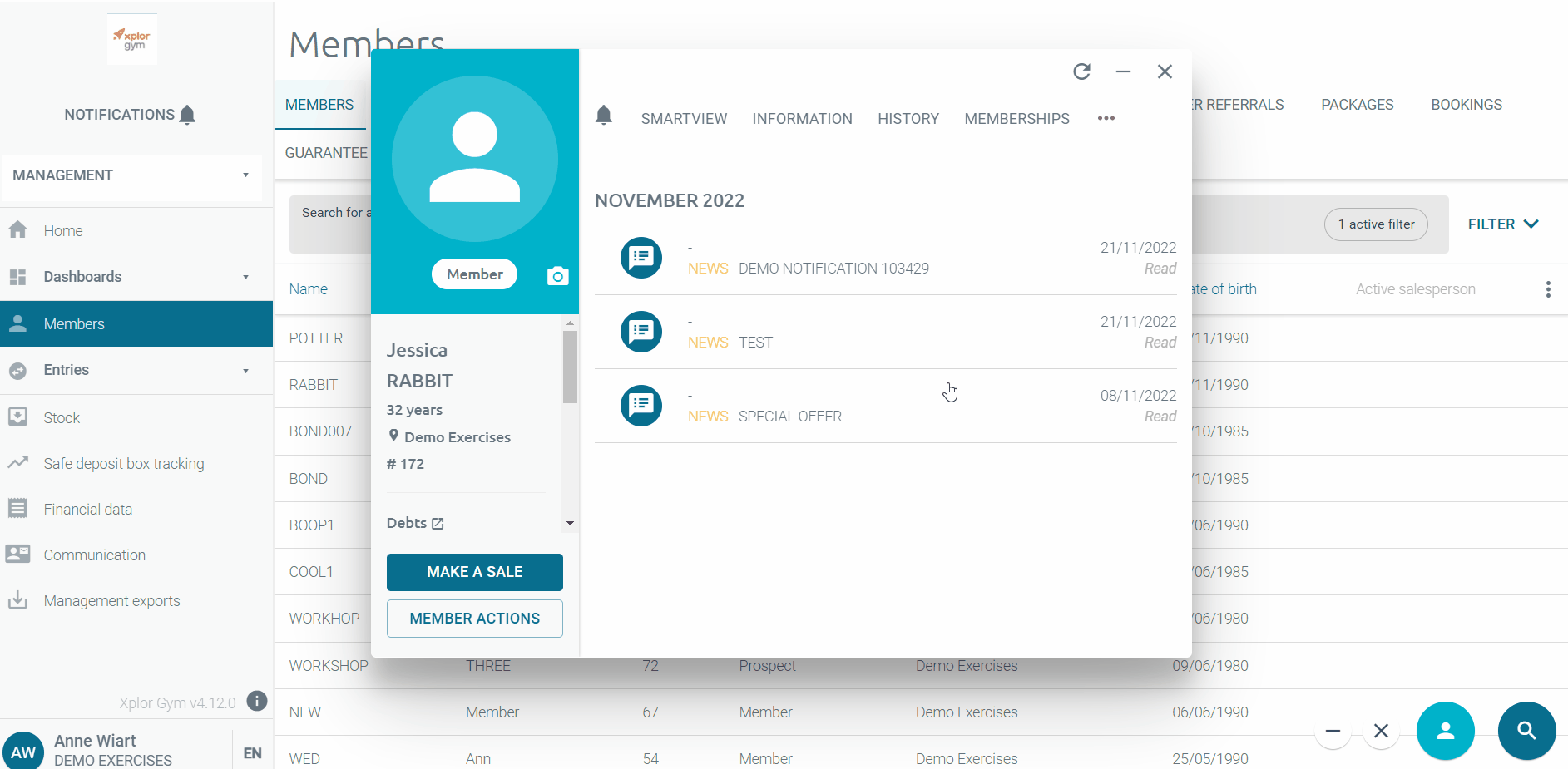Image resolution: width=1568 pixels, height=769 pixels.
Task: Open the table column options kebab menu
Action: 1547,289
